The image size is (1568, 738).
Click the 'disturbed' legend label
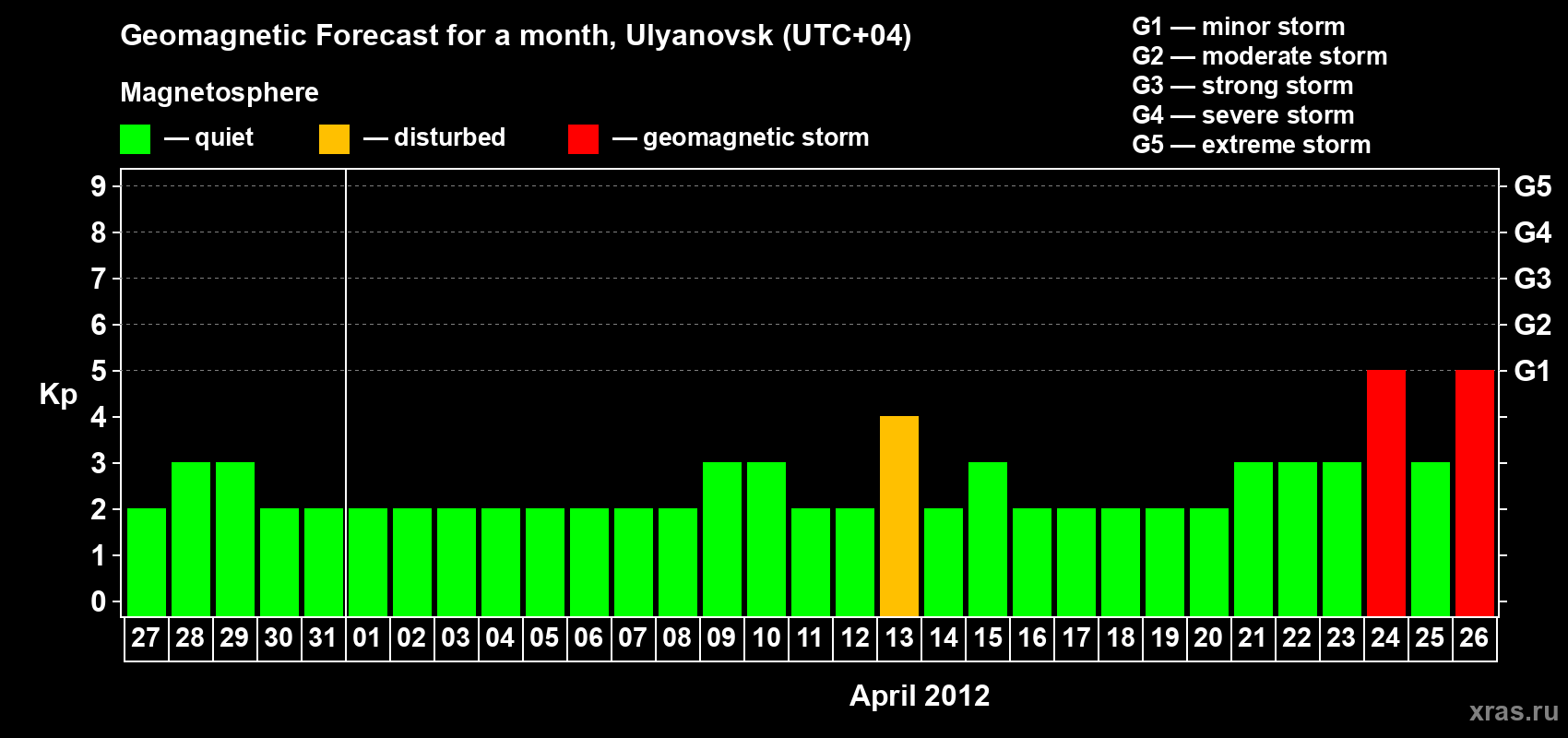[x=449, y=137]
